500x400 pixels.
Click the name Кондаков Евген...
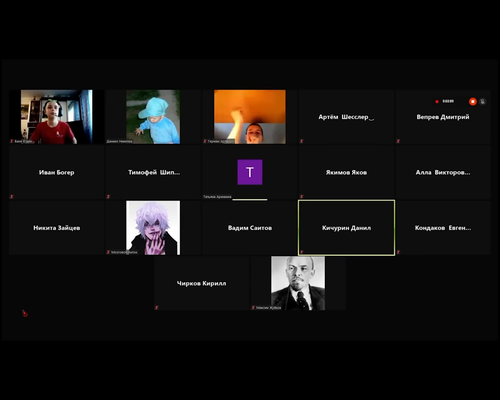443,228
